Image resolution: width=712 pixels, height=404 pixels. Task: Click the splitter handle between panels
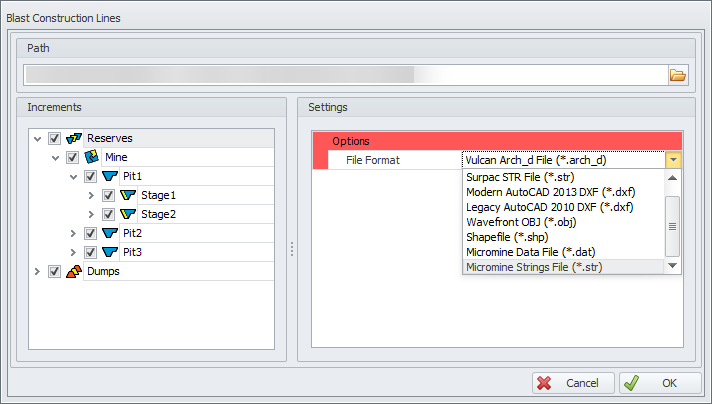tap(292, 249)
